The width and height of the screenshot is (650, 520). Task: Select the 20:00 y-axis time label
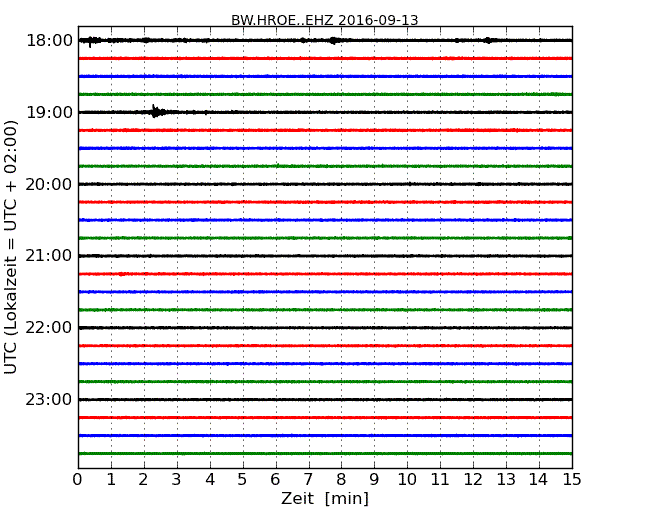point(49,184)
